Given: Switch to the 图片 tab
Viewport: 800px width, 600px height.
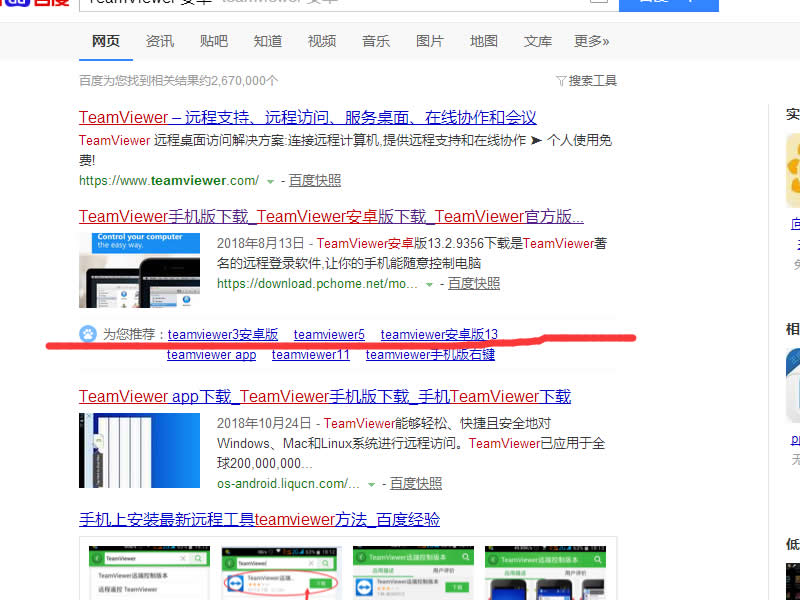Looking at the screenshot, I should (430, 41).
